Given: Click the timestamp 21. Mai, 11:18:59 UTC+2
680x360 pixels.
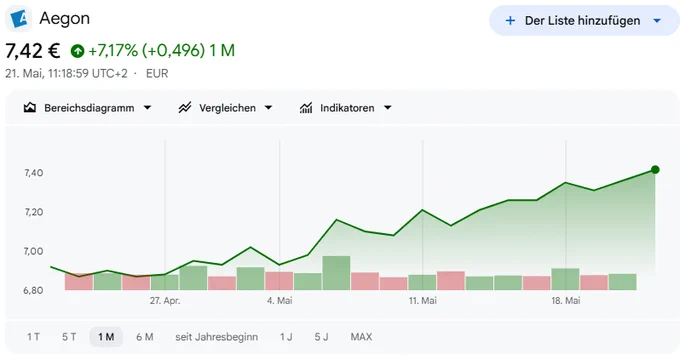Looking at the screenshot, I should [66, 73].
